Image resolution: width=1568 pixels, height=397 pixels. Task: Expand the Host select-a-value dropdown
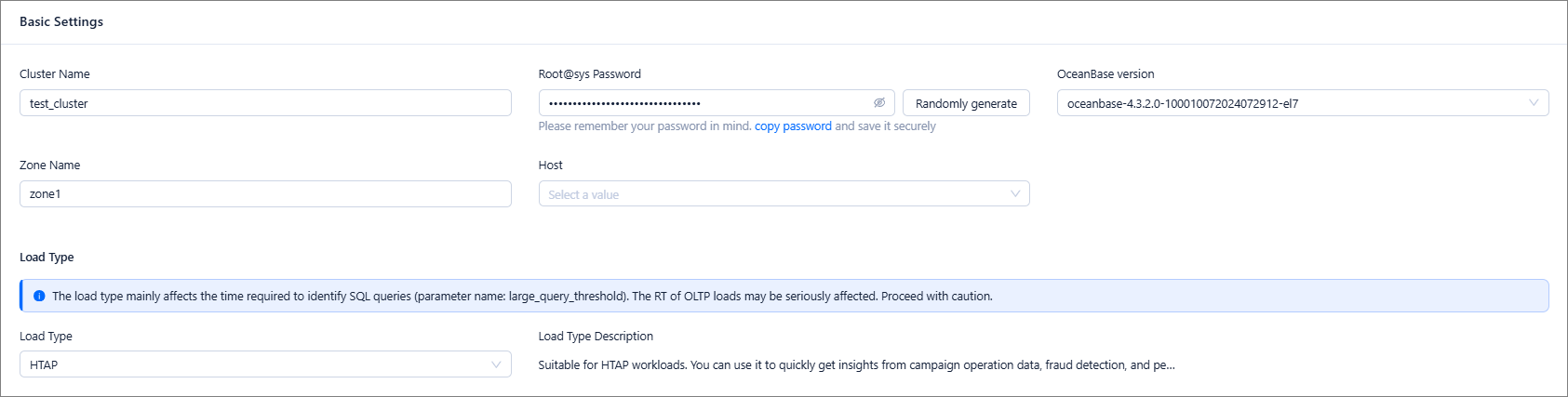pyautogui.click(x=784, y=194)
